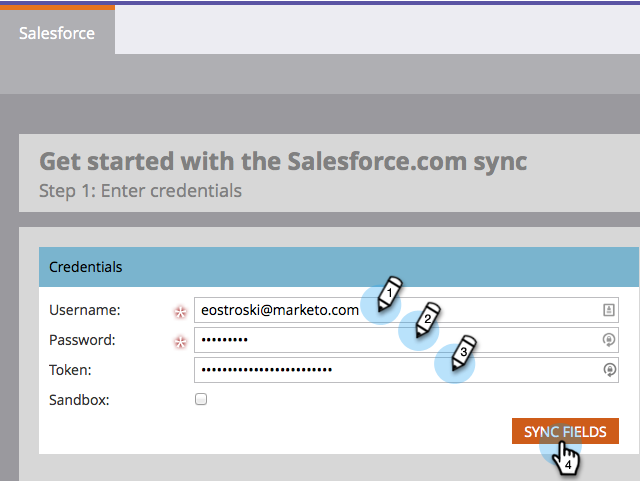Click the Username label
The width and height of the screenshot is (641, 481).
(x=85, y=310)
